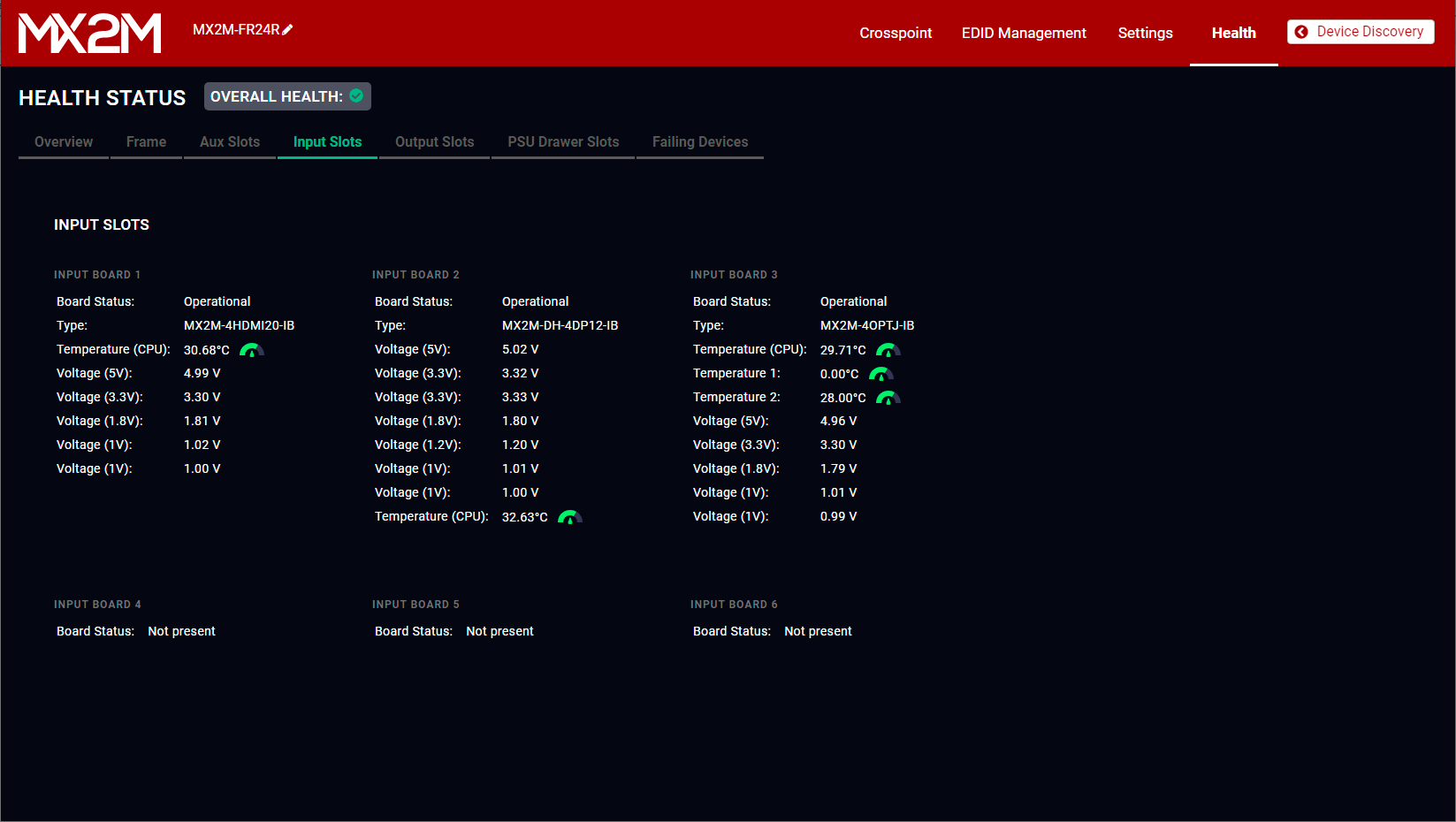This screenshot has width=1456, height=822.
Task: Click voltage value 5.02 V
Action: click(x=520, y=349)
